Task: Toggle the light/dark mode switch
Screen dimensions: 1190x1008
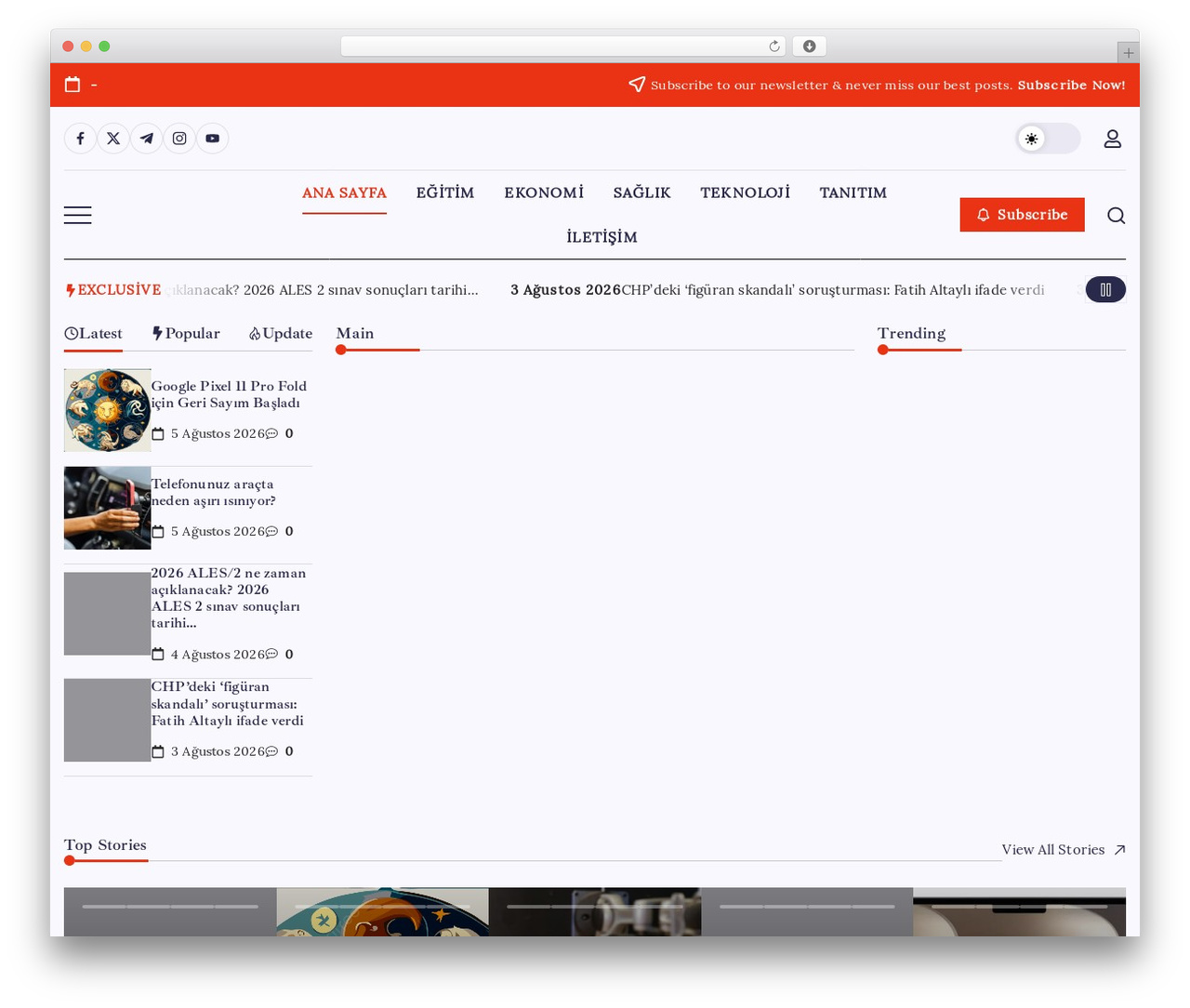Action: pos(1048,139)
